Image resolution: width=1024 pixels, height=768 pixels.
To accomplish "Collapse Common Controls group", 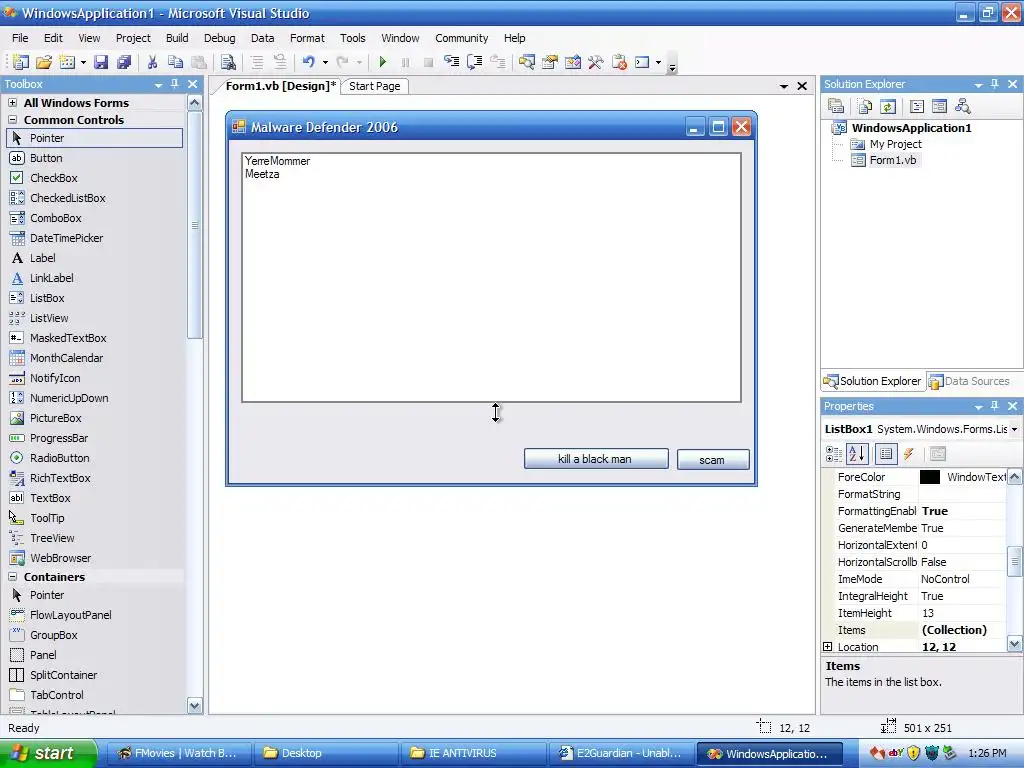I will pos(12,120).
